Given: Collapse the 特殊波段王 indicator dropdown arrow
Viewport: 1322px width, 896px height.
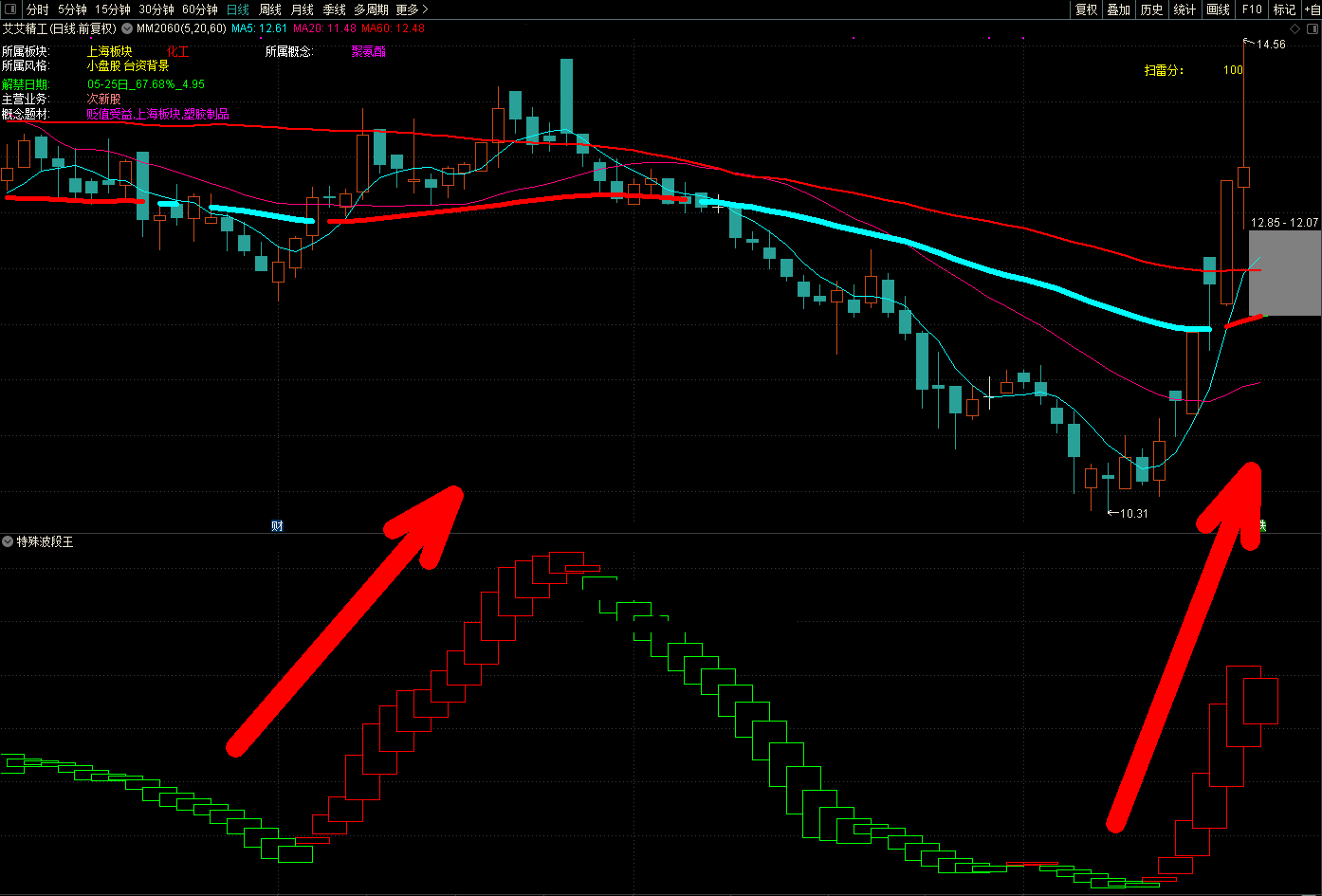Looking at the screenshot, I should pos(8,541).
